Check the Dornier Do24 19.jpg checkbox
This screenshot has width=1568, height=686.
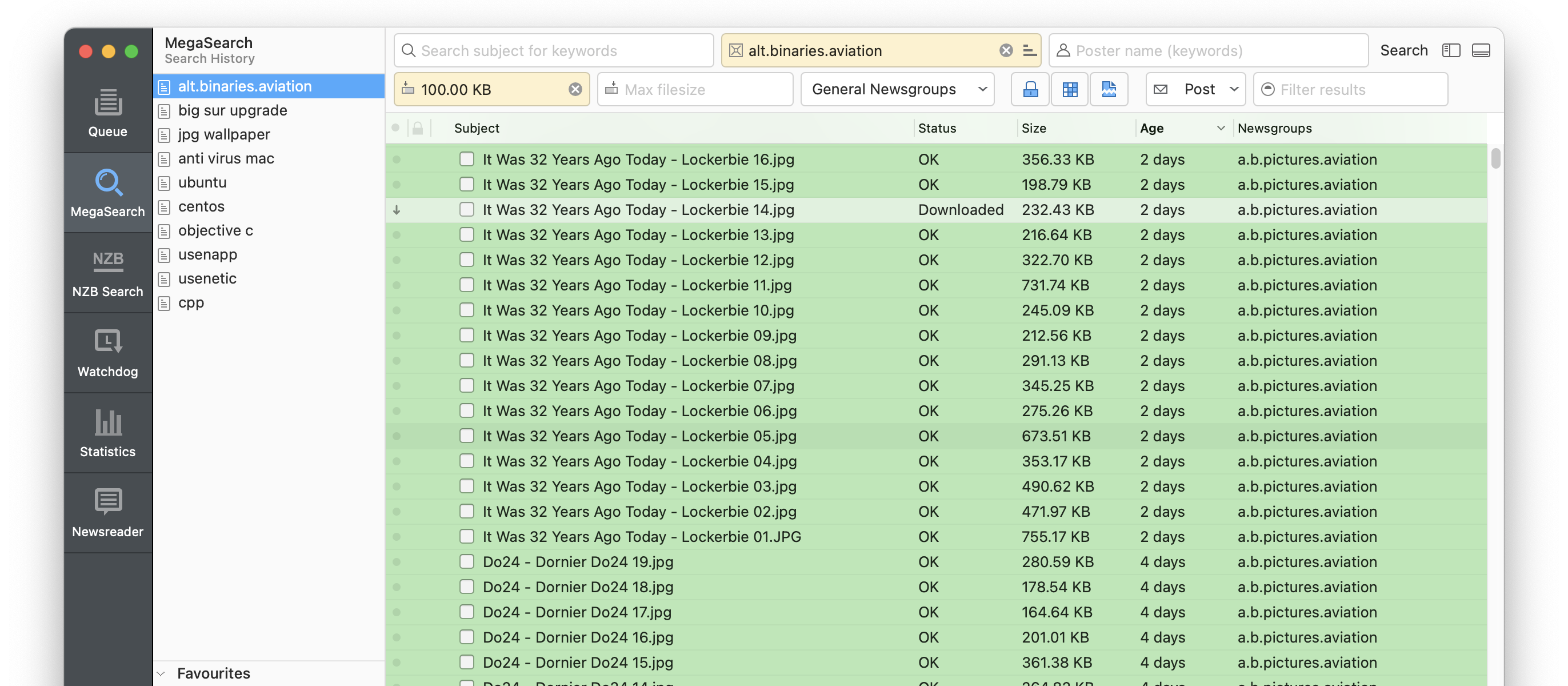[466, 561]
